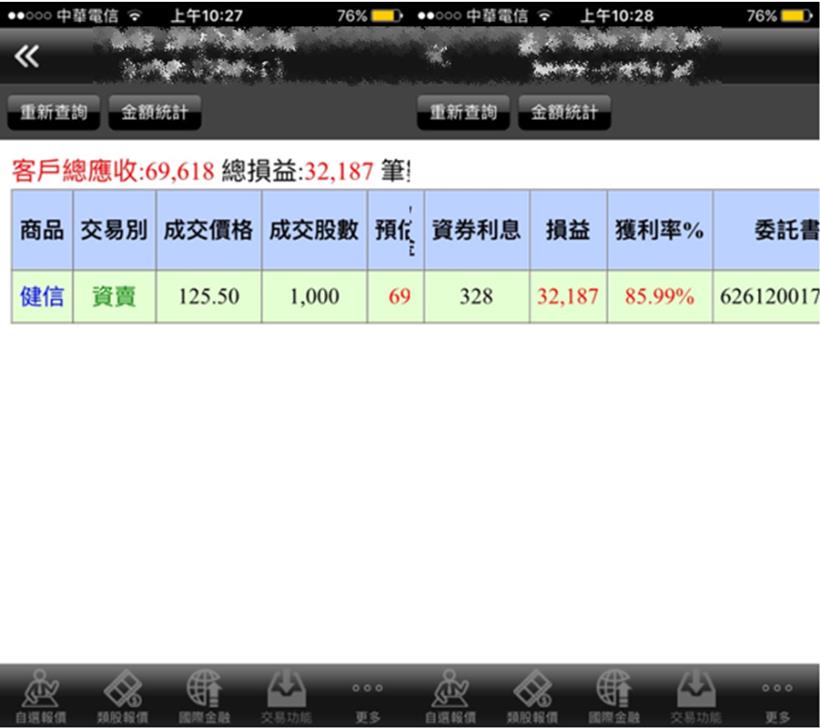Tap 中華電信 carrier label beside 10:27
The height and width of the screenshot is (728, 820).
[87, 16]
